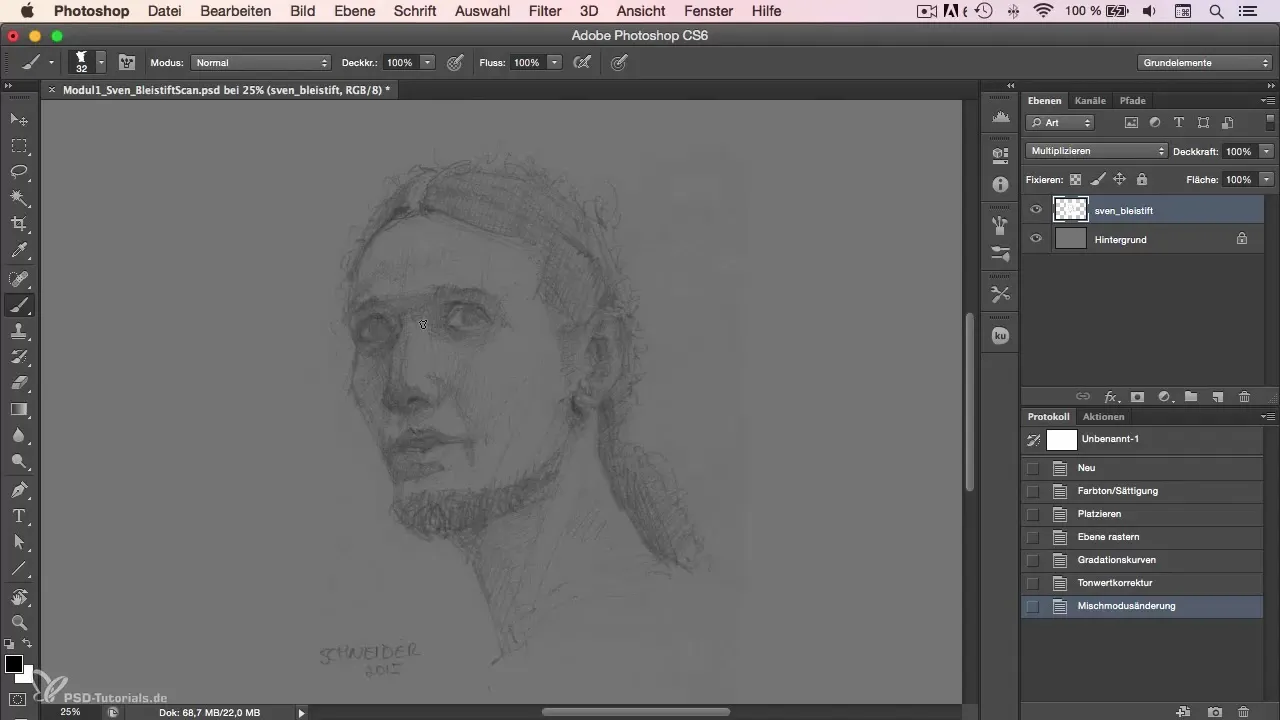Screen dimensions: 1280x720
Task: Select the History Brush tool
Action: click(19, 357)
